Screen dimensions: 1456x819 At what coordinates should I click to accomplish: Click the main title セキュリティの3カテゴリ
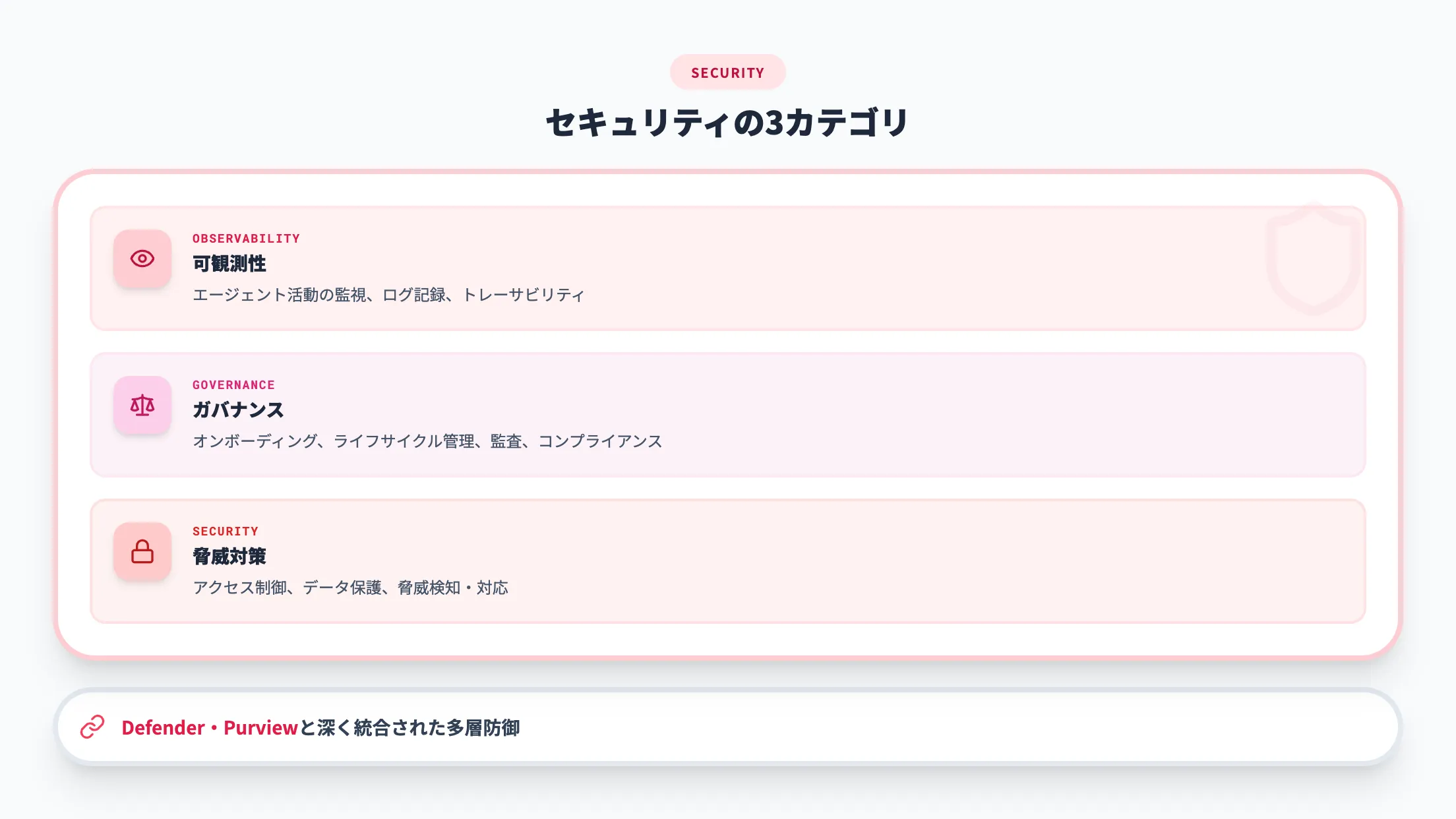[727, 123]
